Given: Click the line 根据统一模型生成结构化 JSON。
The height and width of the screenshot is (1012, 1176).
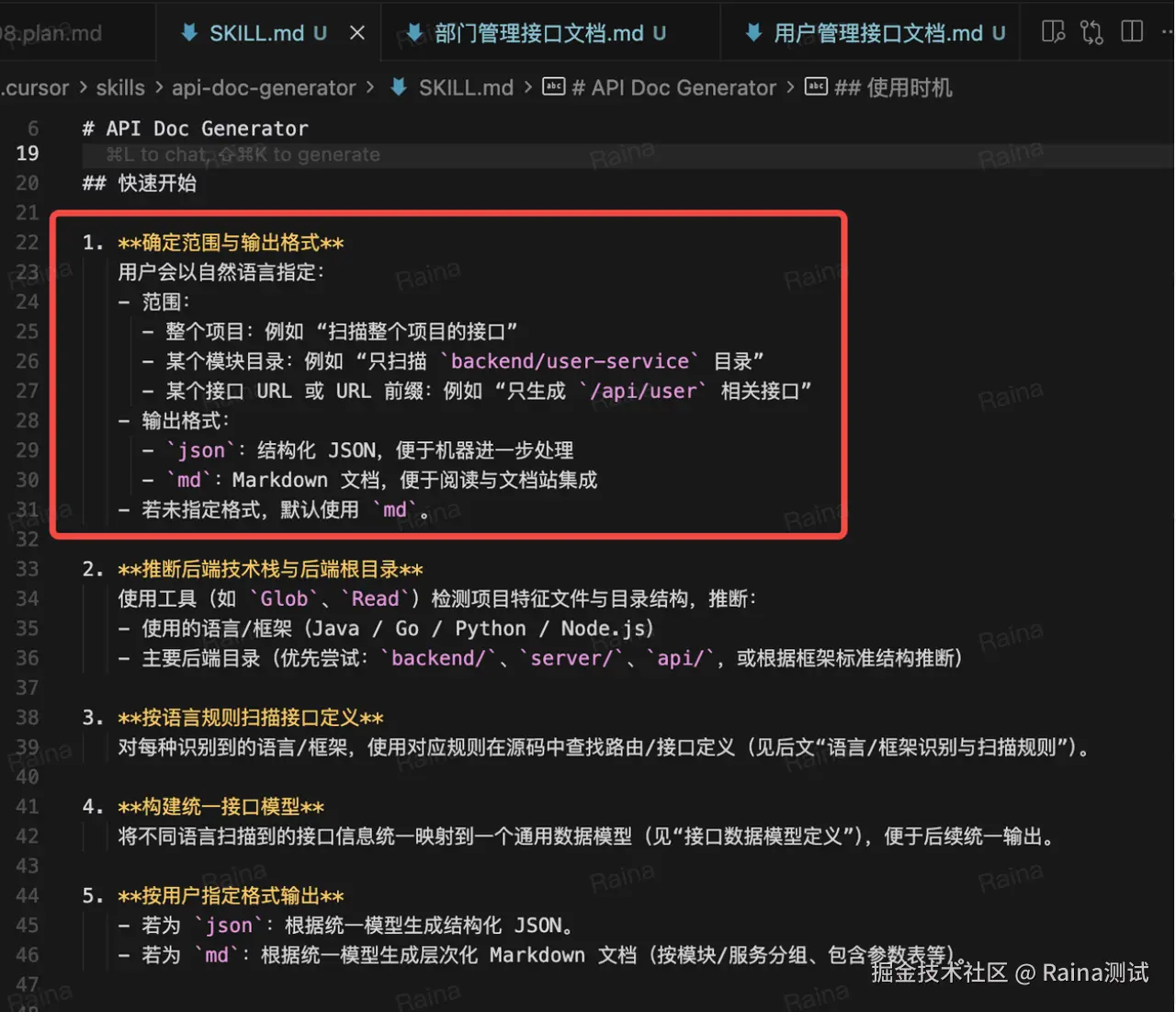Looking at the screenshot, I should 345,926.
